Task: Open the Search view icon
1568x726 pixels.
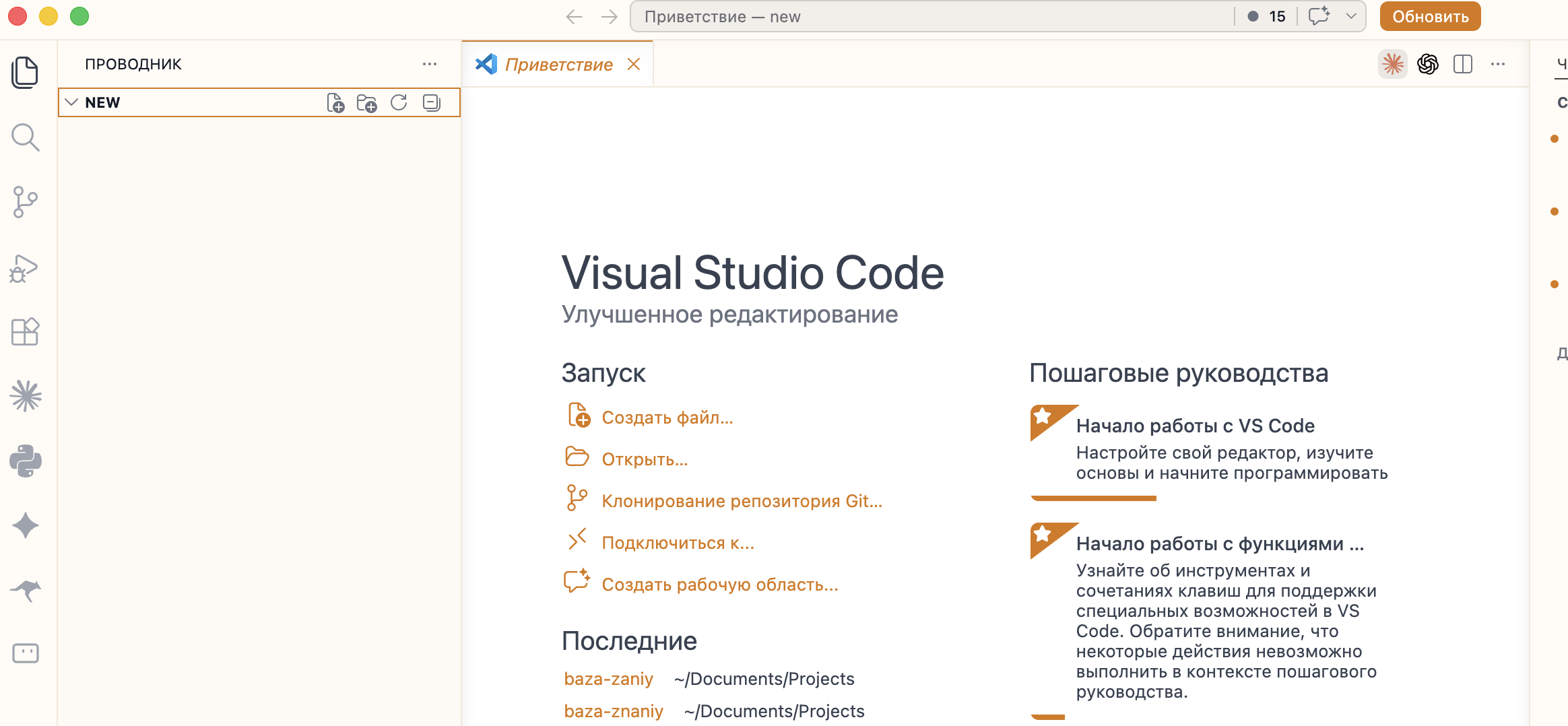Action: click(x=26, y=137)
